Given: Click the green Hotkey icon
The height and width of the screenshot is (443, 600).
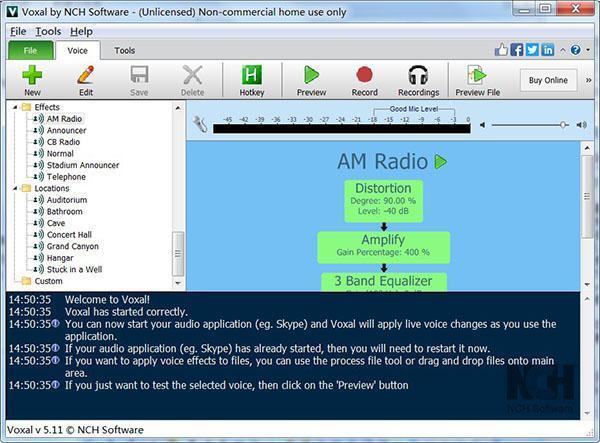Looking at the screenshot, I should (252, 75).
